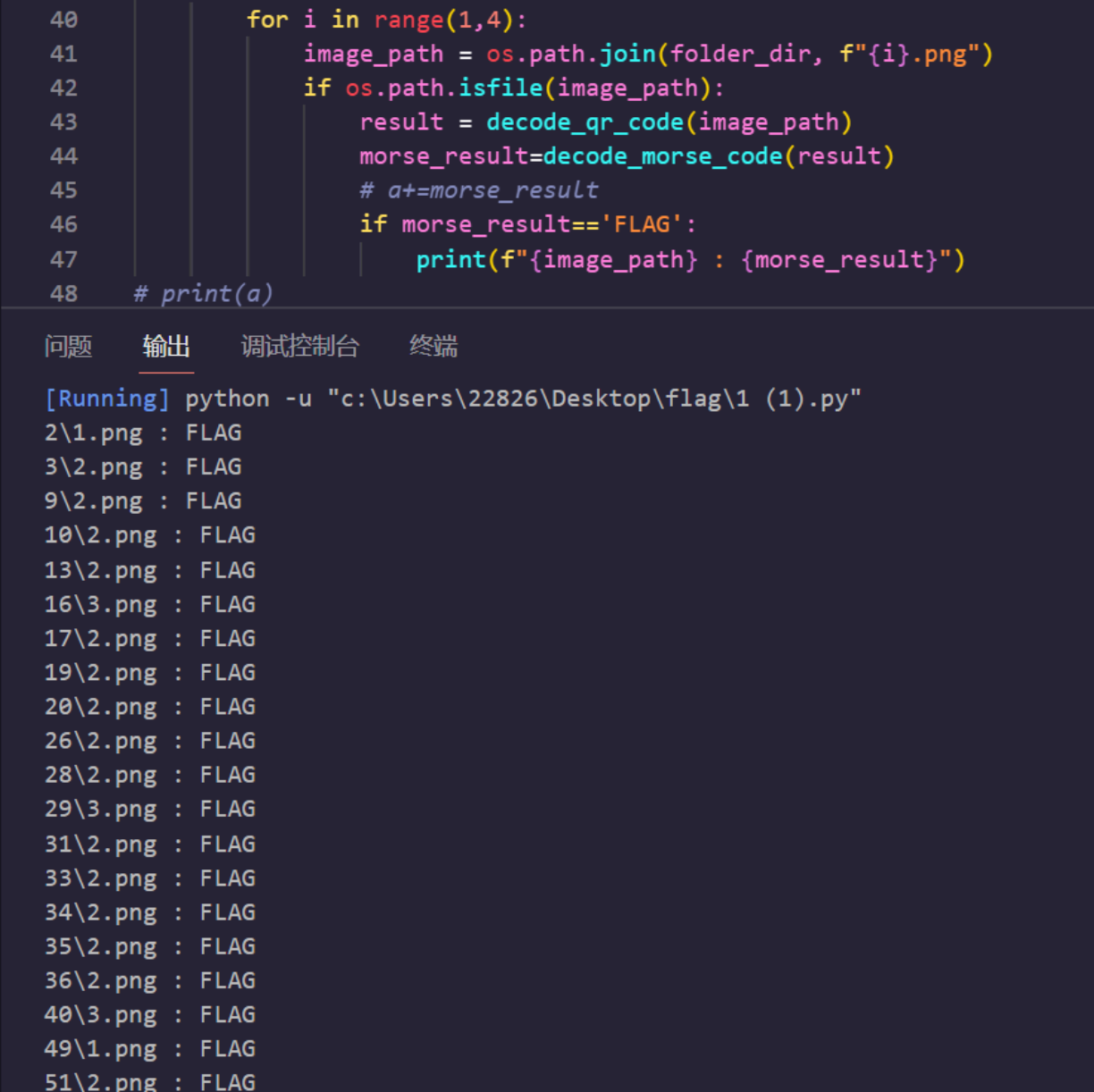Click output row '17\2.png : FLAG'
This screenshot has height=1092, width=1094.
coord(150,638)
